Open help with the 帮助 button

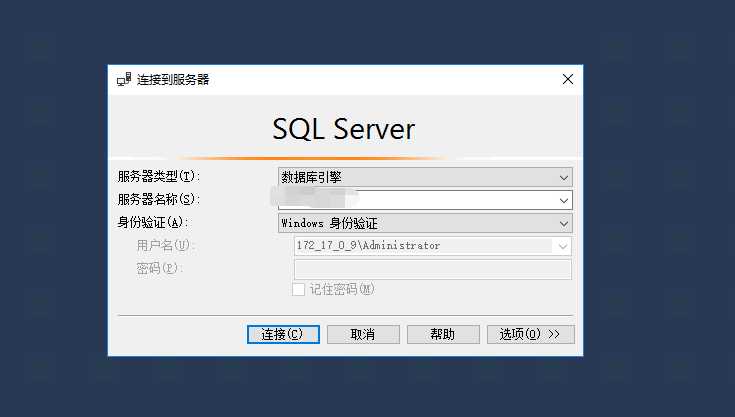pos(443,334)
